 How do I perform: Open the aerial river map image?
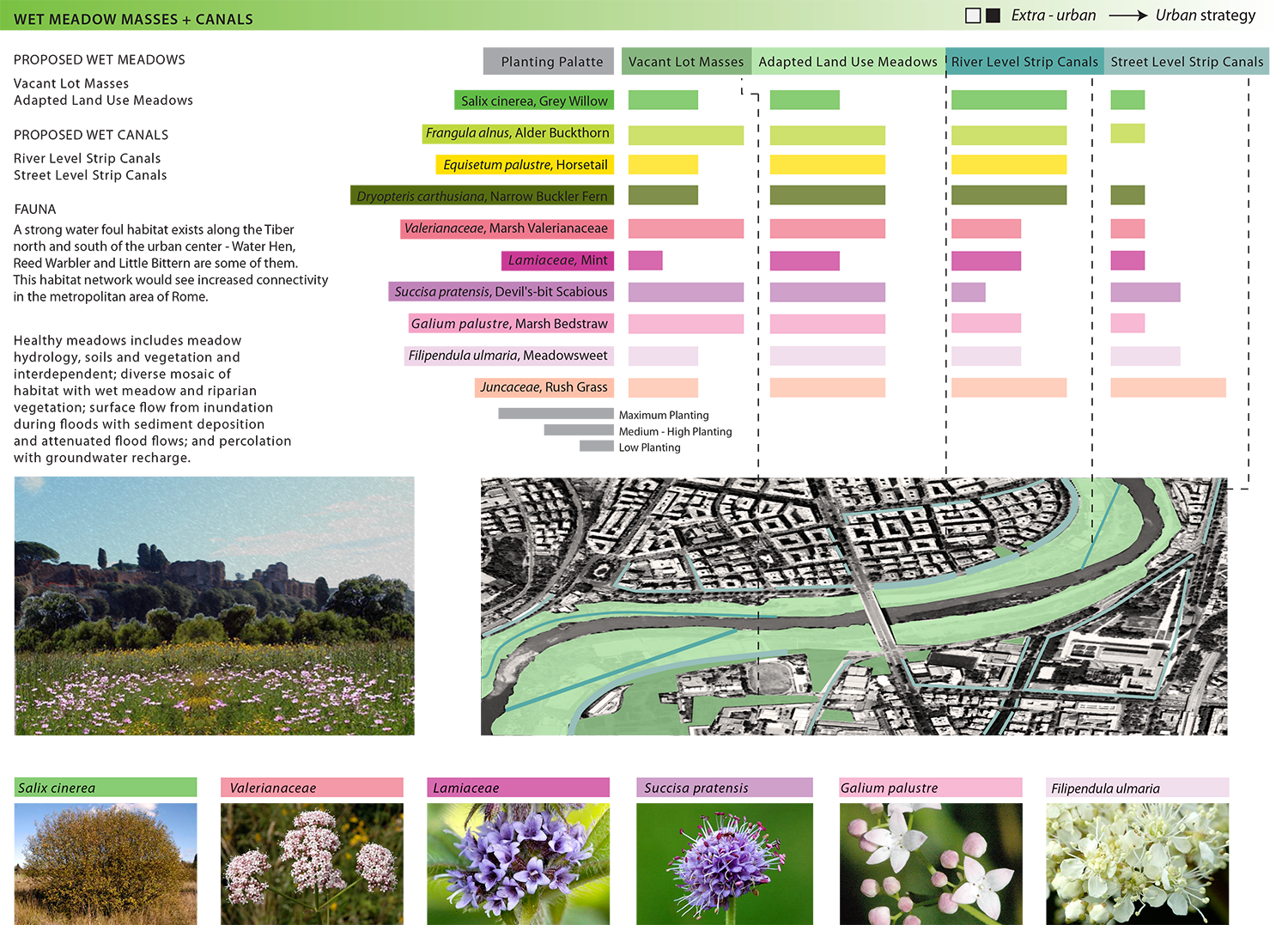pyautogui.click(x=854, y=606)
